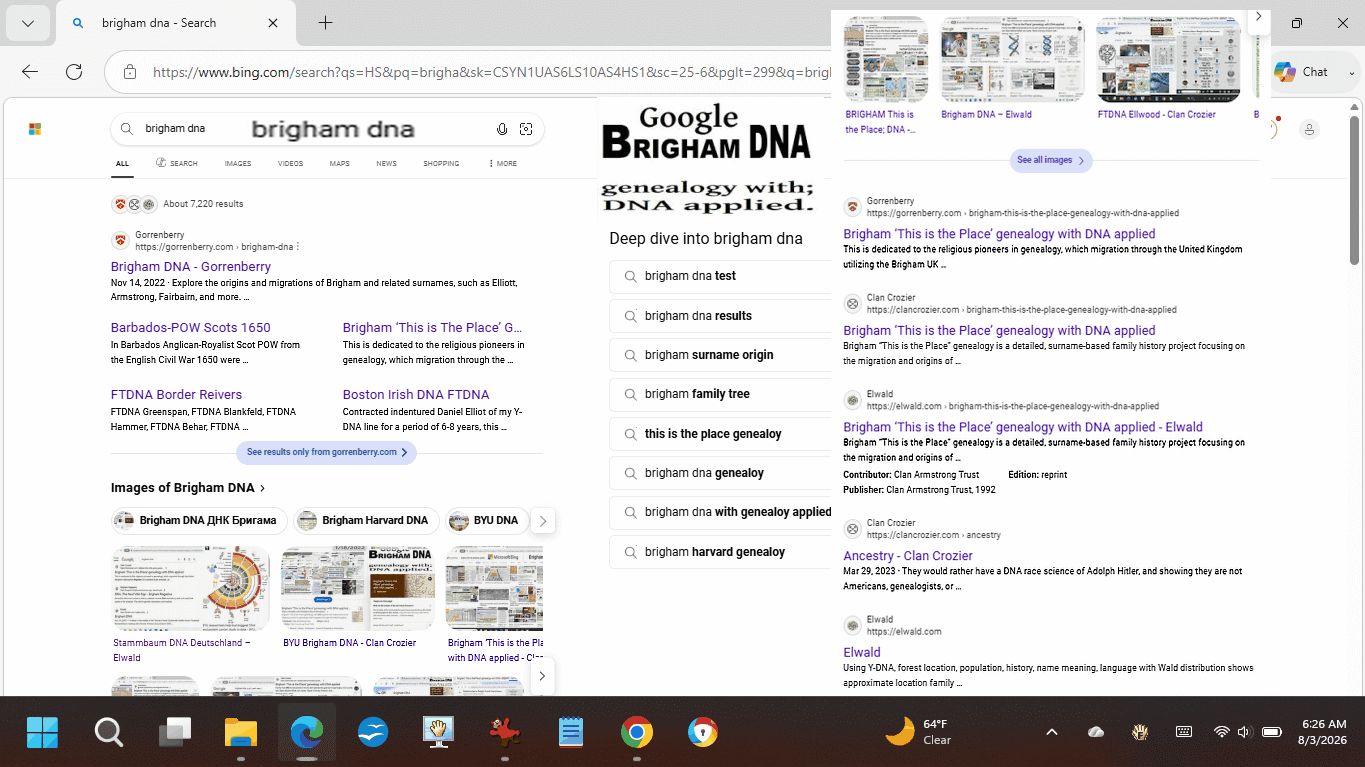1365x767 pixels.
Task: Open the tab list dropdown arrow
Action: (x=28, y=23)
